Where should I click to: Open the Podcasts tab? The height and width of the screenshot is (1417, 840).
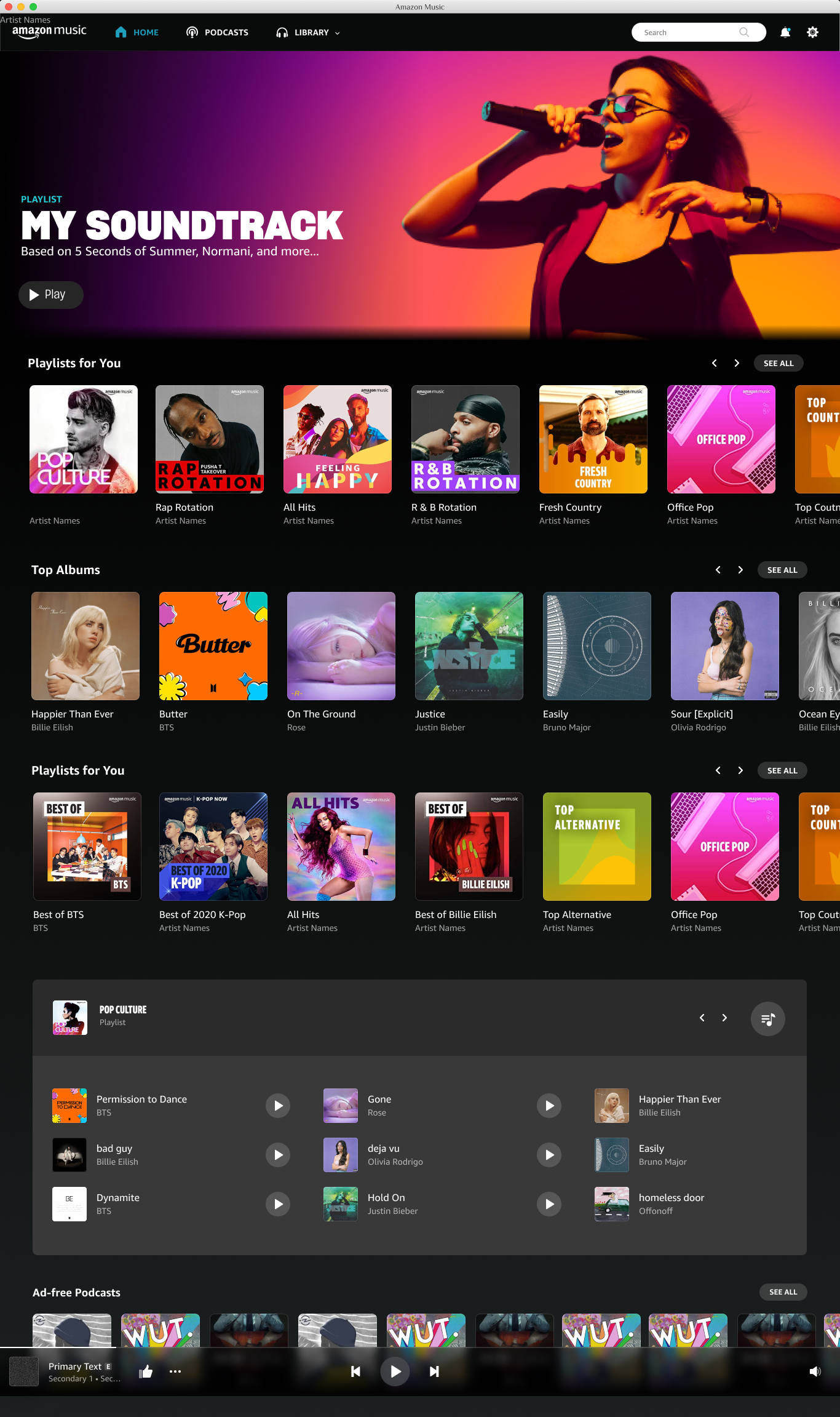218,33
